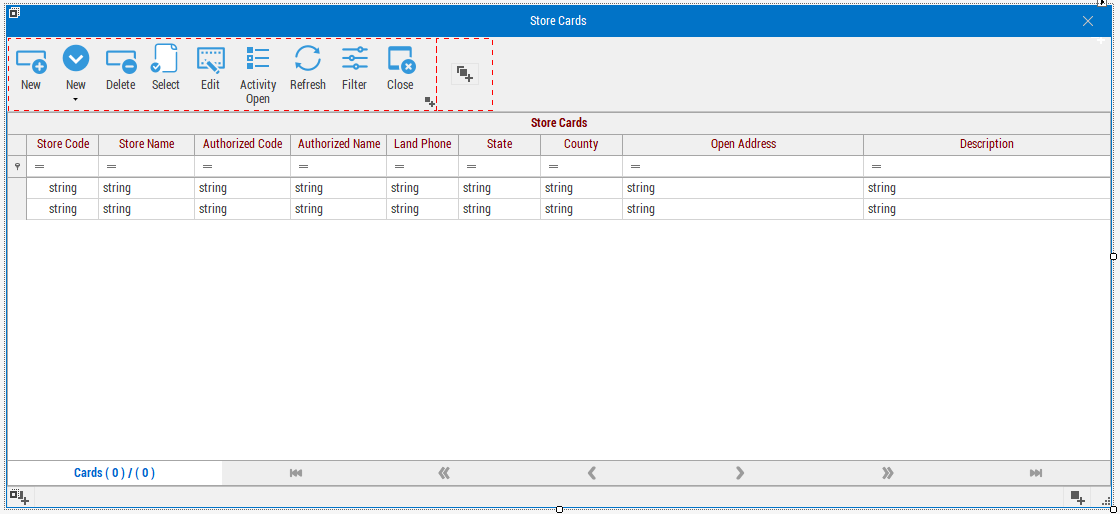Select the second row's Store Name cell

click(146, 209)
